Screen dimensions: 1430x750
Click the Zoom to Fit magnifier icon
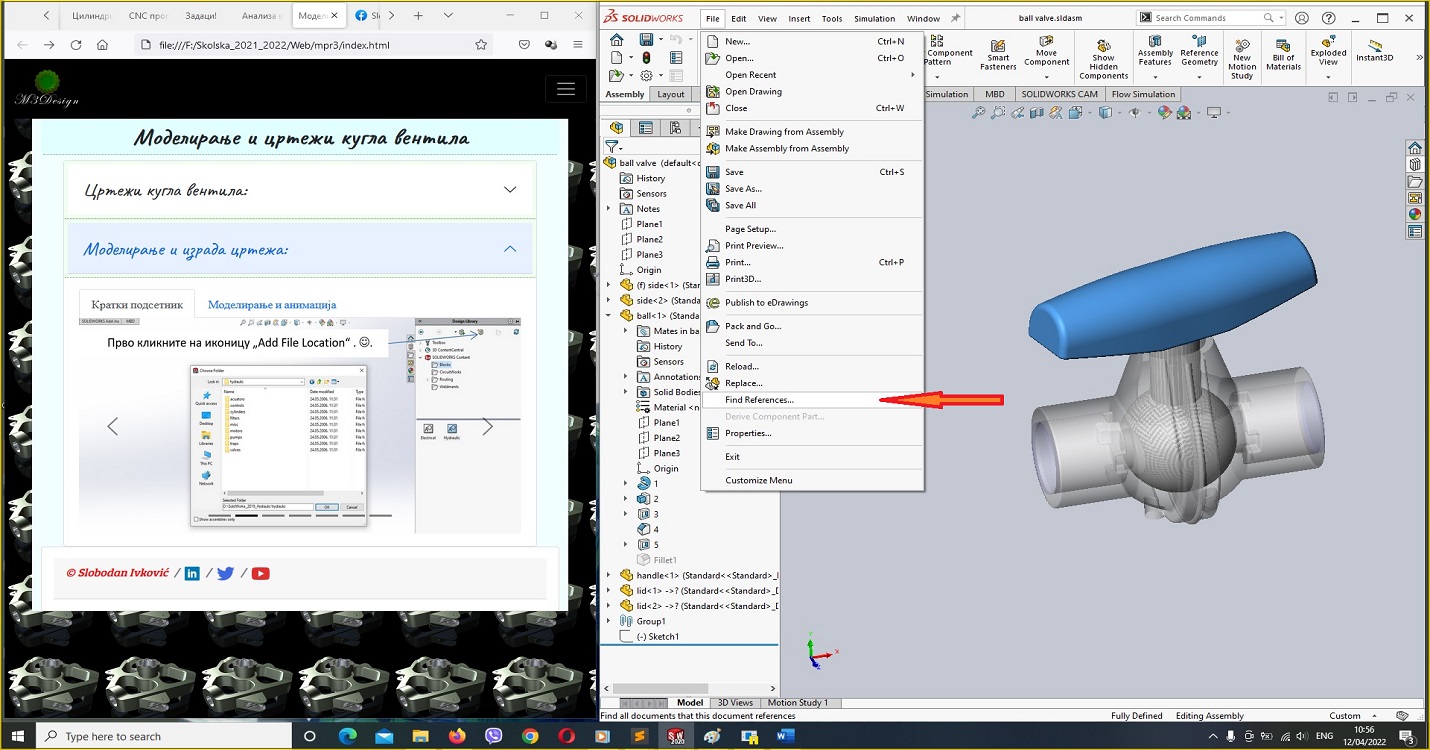978,113
